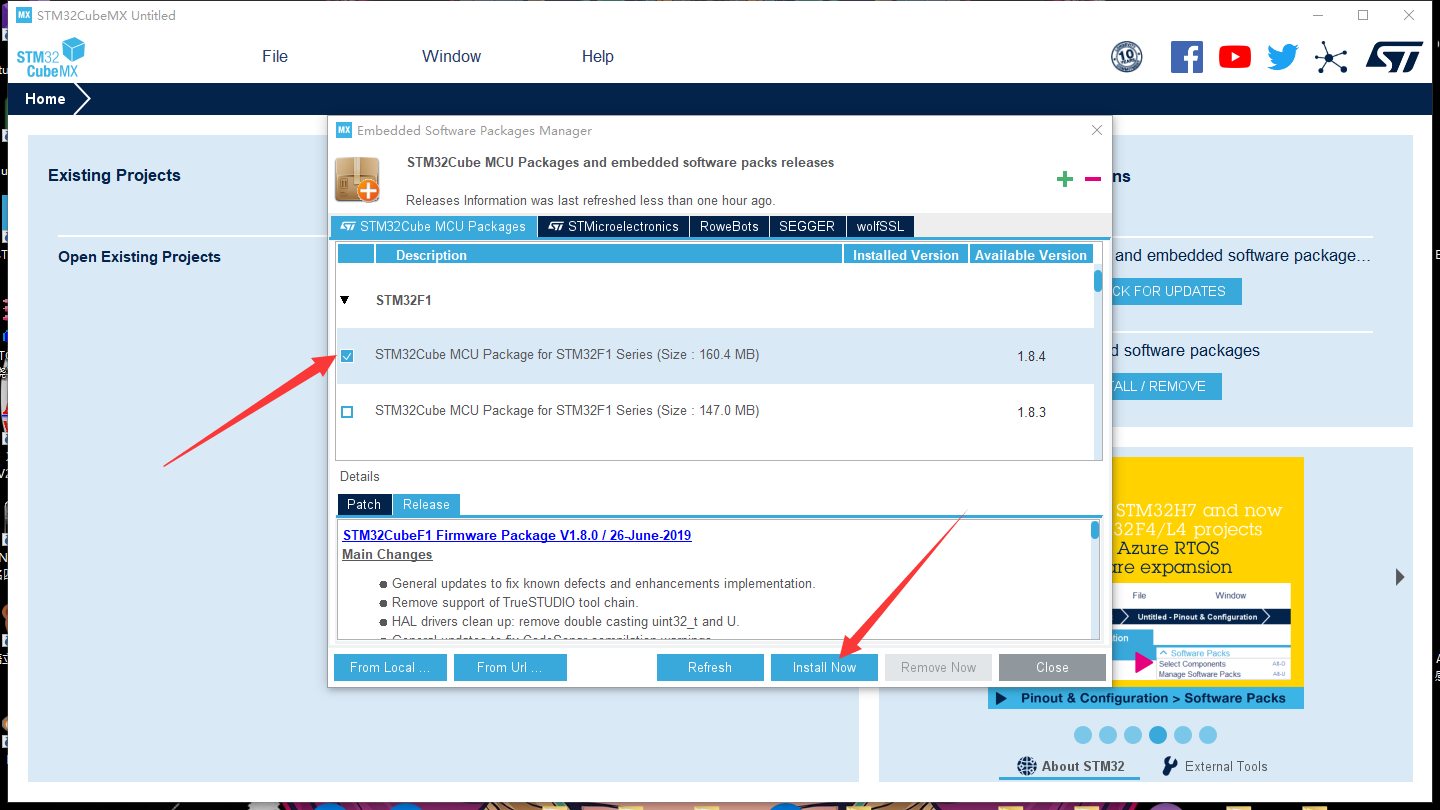Open the File menu
The width and height of the screenshot is (1440, 810).
click(275, 57)
